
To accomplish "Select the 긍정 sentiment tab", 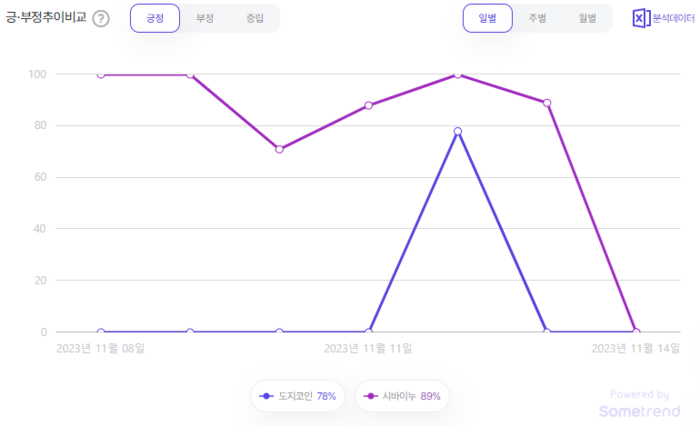I will 154,18.
